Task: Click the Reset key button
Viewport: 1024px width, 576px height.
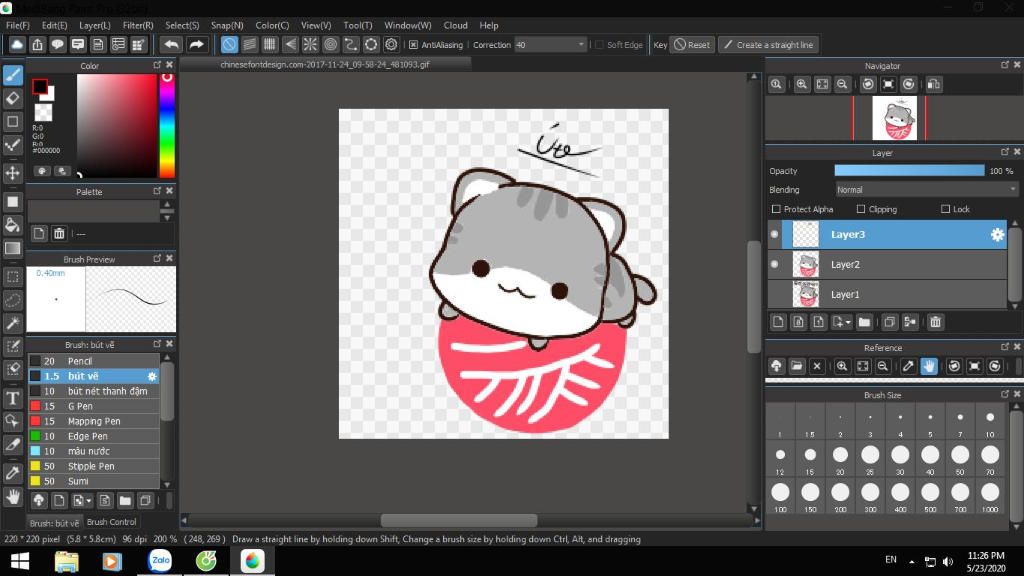Action: pyautogui.click(x=691, y=45)
